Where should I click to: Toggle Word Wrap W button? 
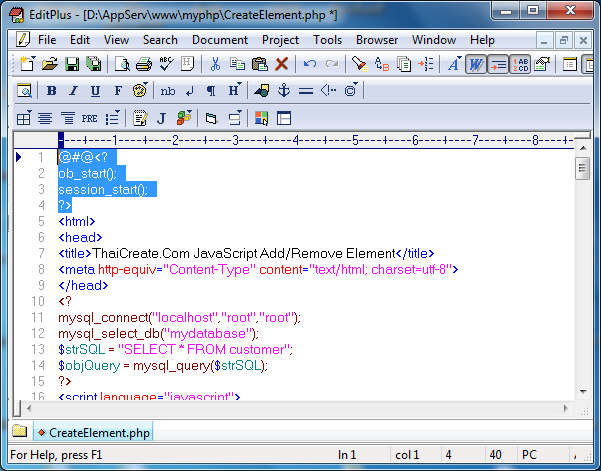coord(476,64)
